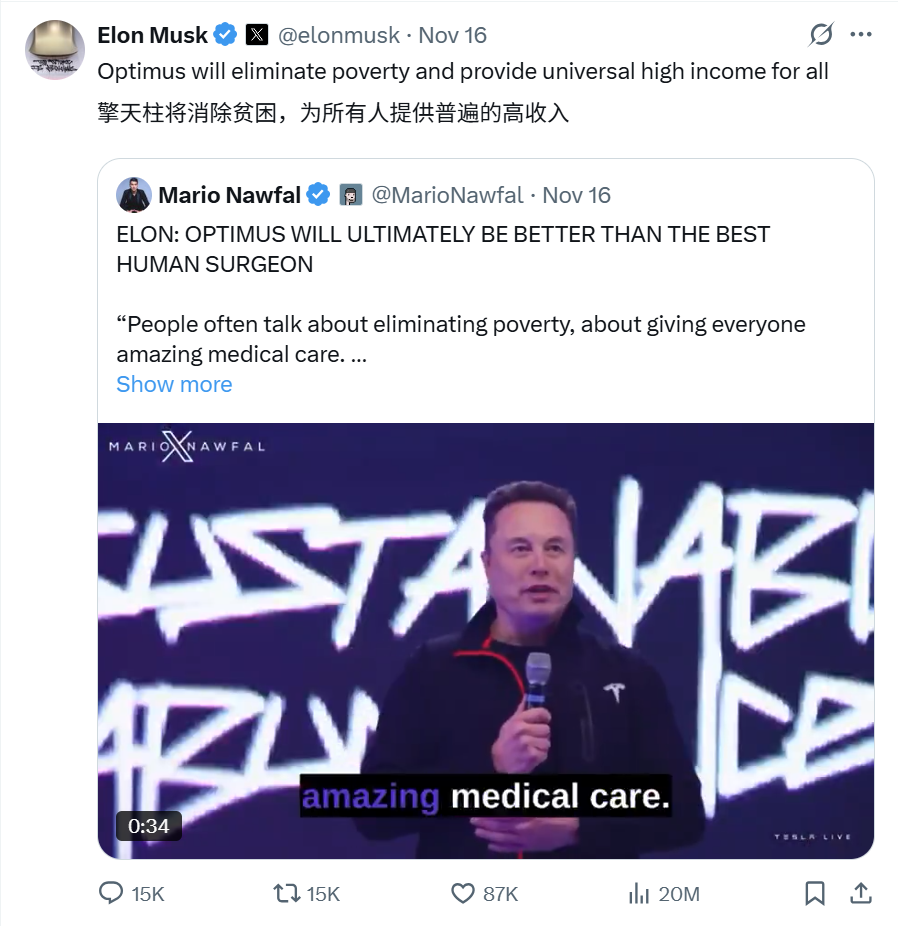Viewport: 898px width, 926px height.
Task: Open Elon Musk's profile avatar
Action: tap(55, 50)
